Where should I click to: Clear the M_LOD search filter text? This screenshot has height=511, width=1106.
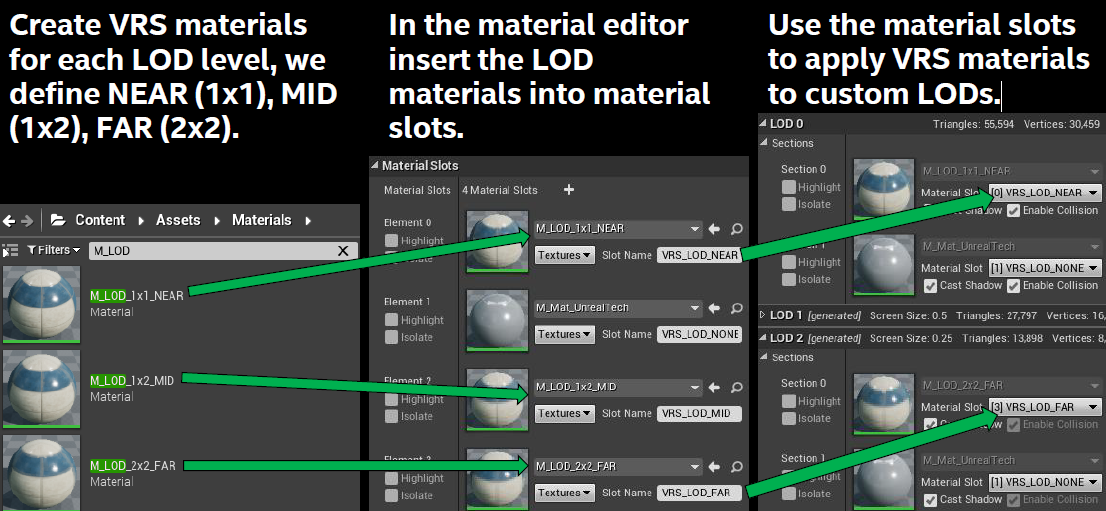pyautogui.click(x=344, y=251)
